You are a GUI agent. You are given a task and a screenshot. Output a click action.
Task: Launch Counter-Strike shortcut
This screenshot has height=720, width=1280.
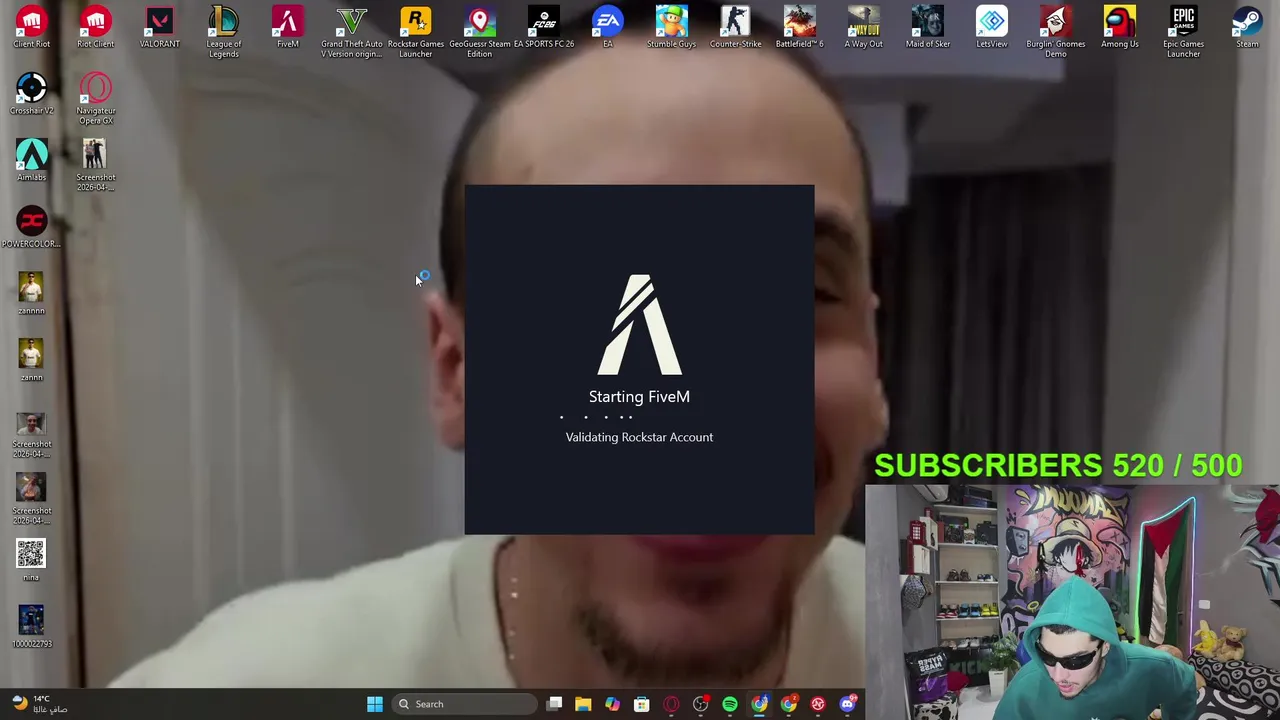[735, 27]
